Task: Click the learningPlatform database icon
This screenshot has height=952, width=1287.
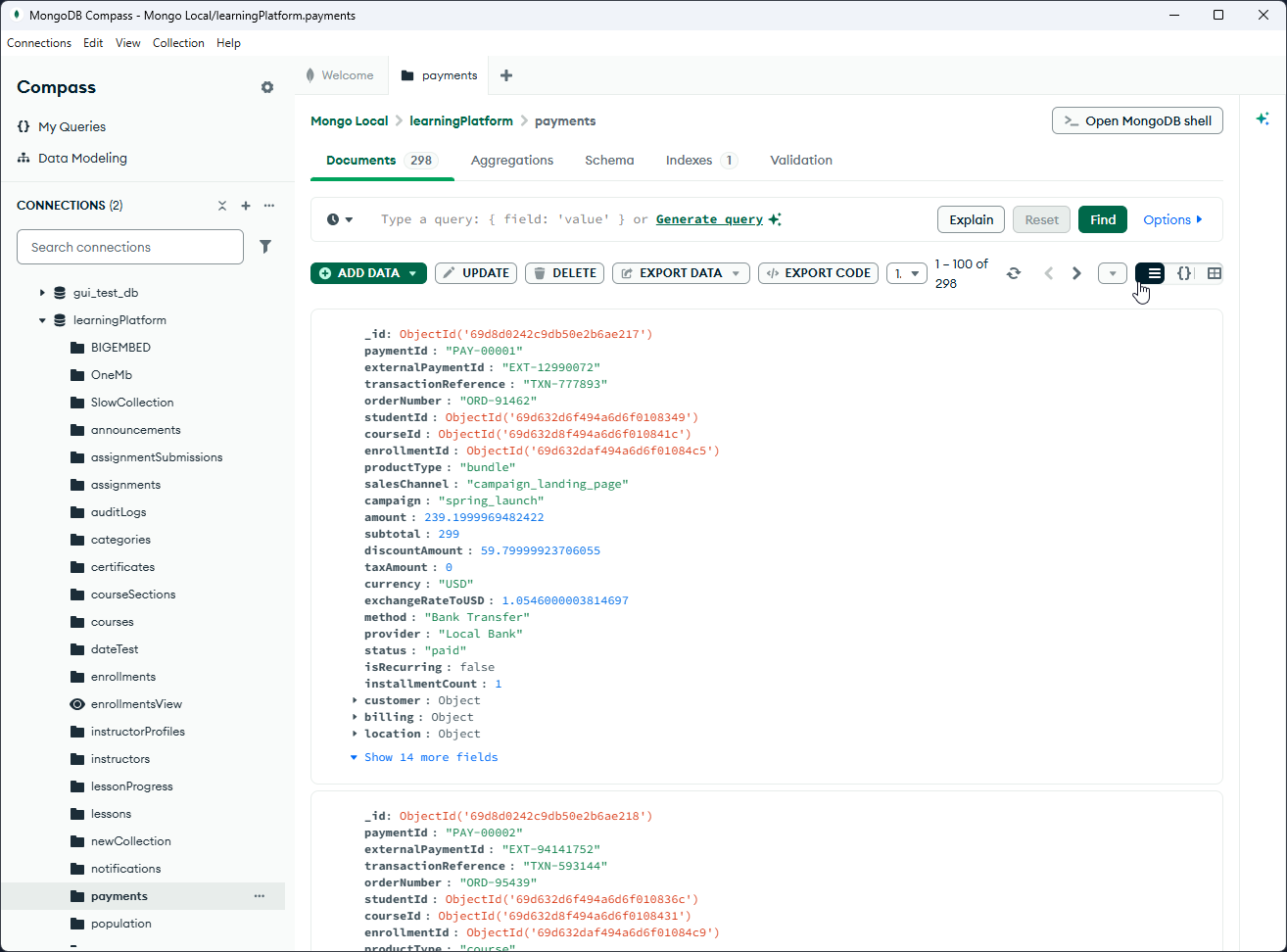Action: [60, 320]
